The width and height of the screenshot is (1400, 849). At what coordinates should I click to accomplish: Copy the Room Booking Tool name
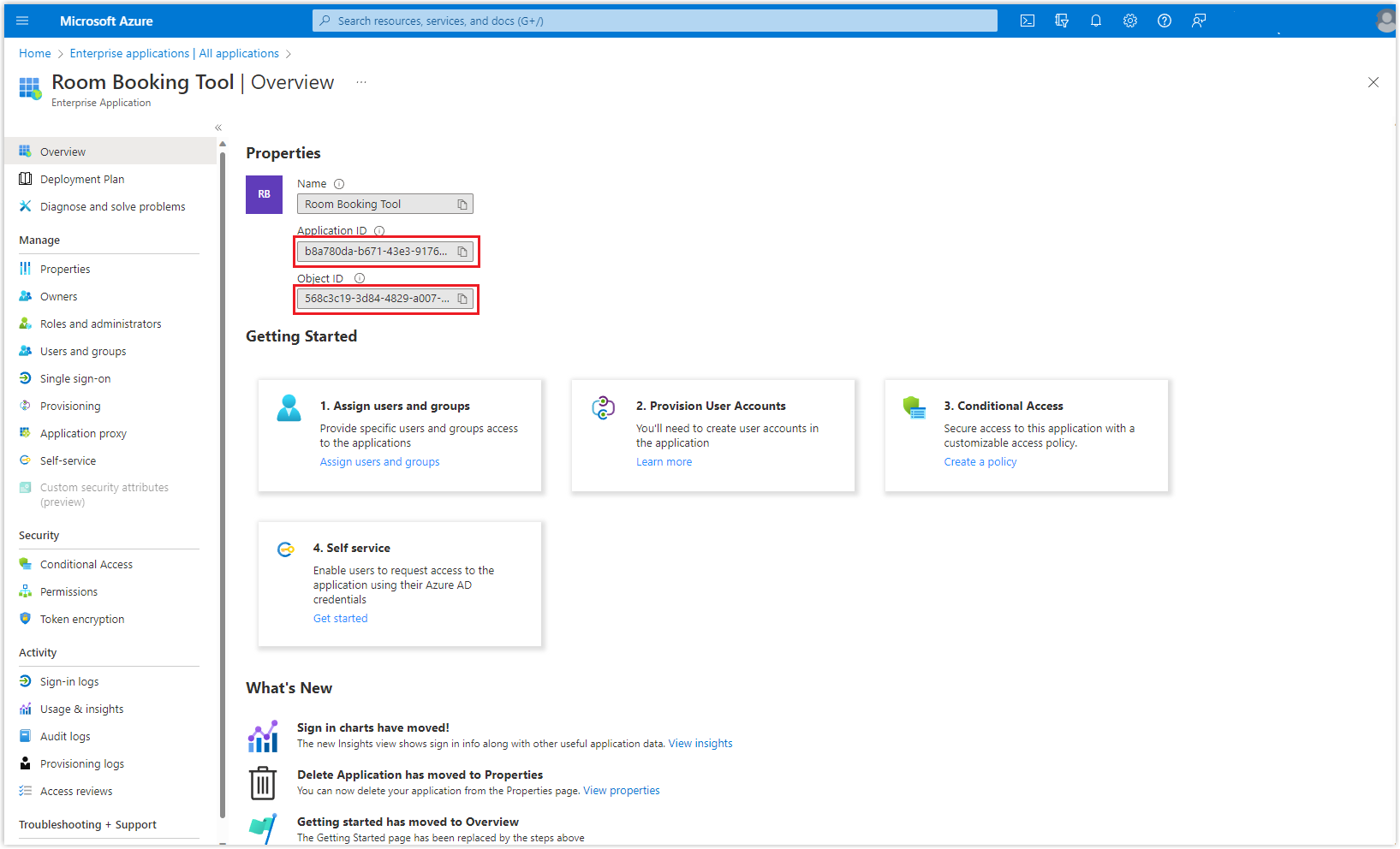point(462,204)
